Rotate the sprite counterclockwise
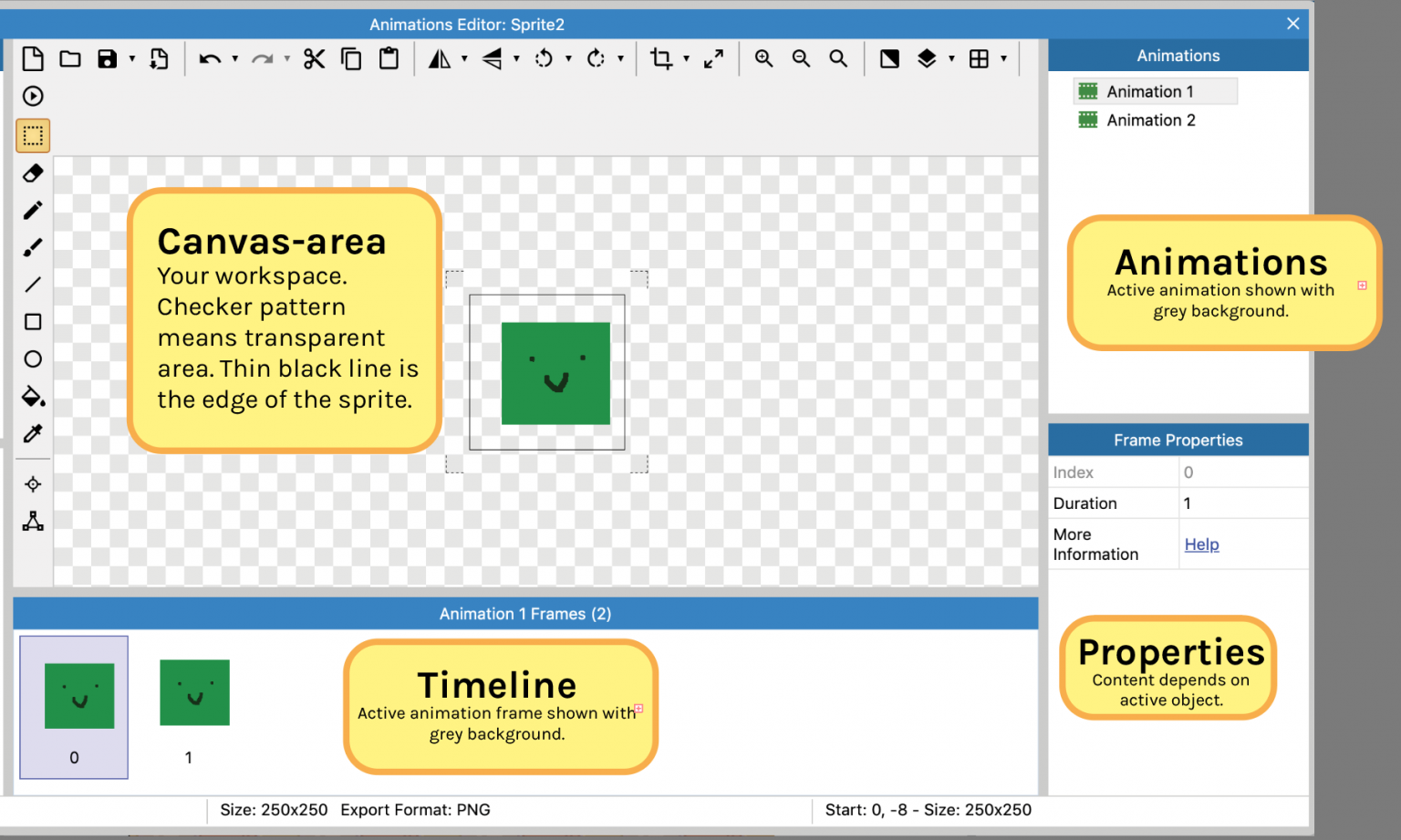The width and height of the screenshot is (1401, 840). pos(544,59)
